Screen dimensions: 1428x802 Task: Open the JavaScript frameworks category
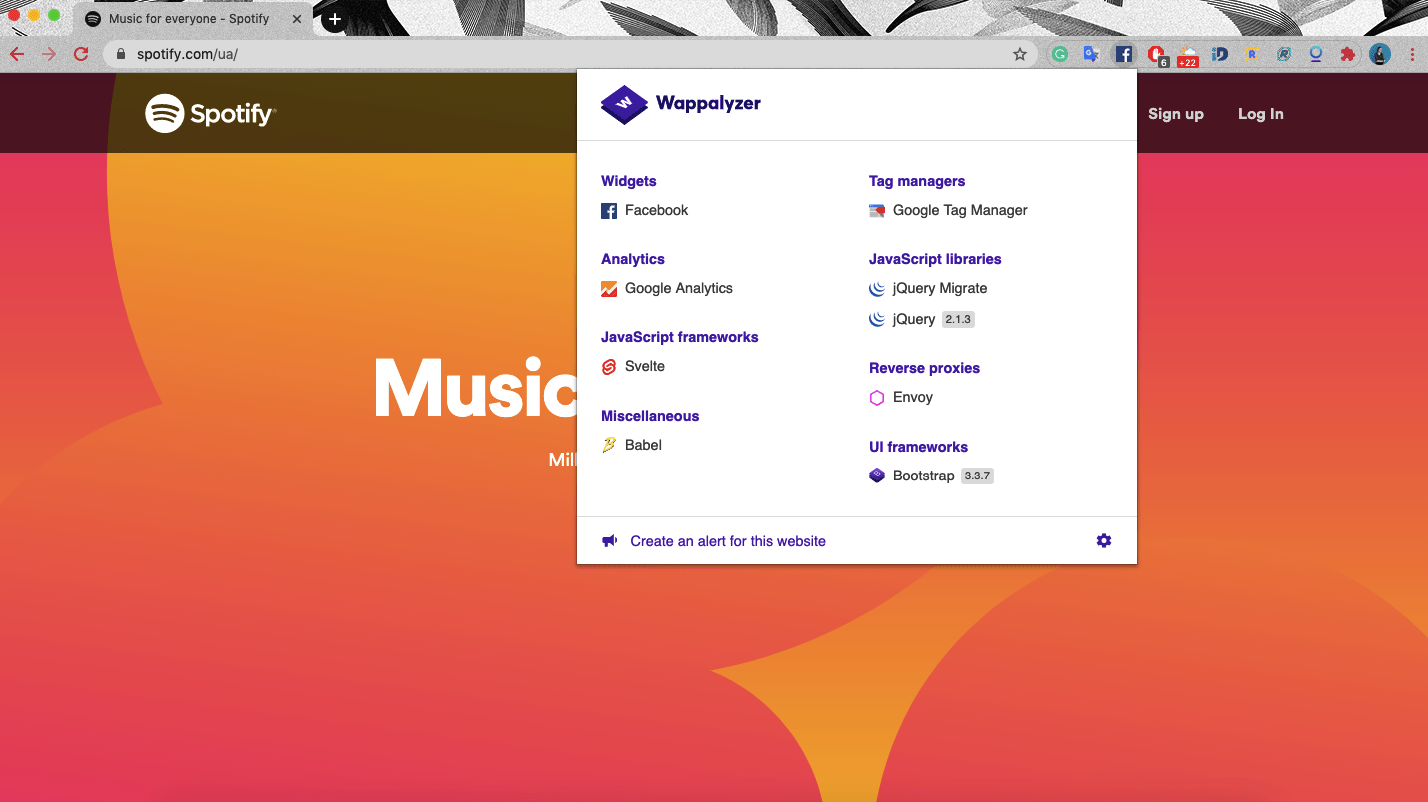coord(680,337)
